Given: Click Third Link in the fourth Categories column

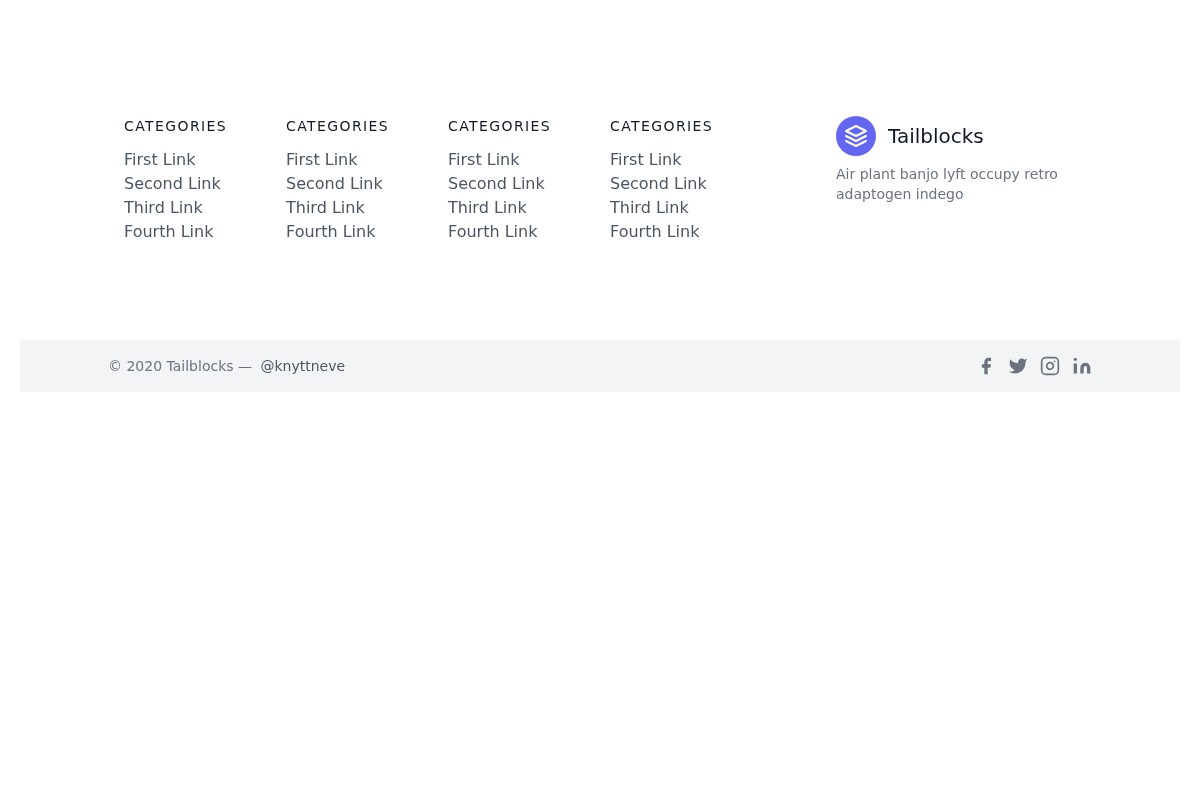Looking at the screenshot, I should pos(649,207).
